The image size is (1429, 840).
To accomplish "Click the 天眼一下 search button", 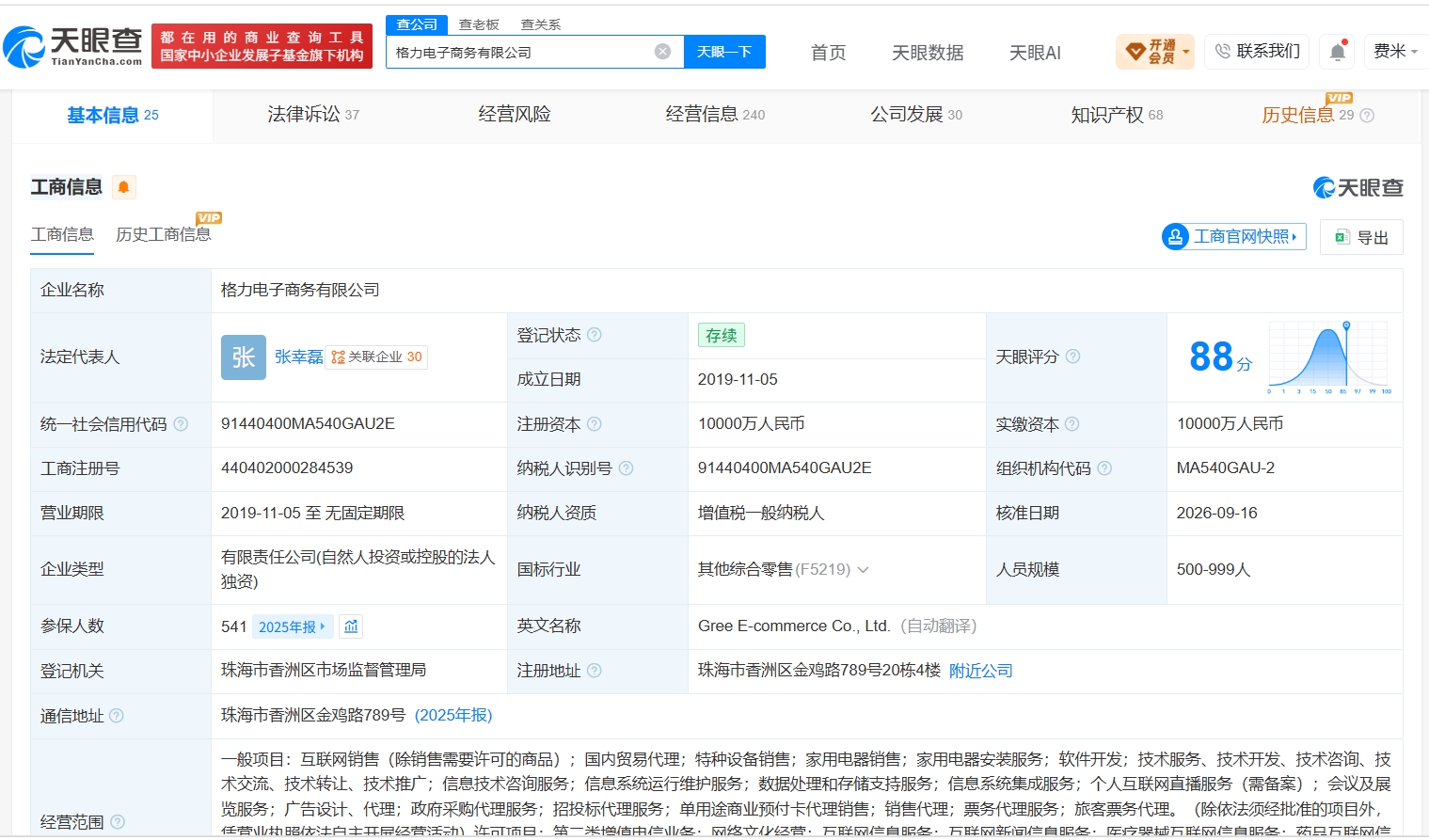I will click(724, 52).
